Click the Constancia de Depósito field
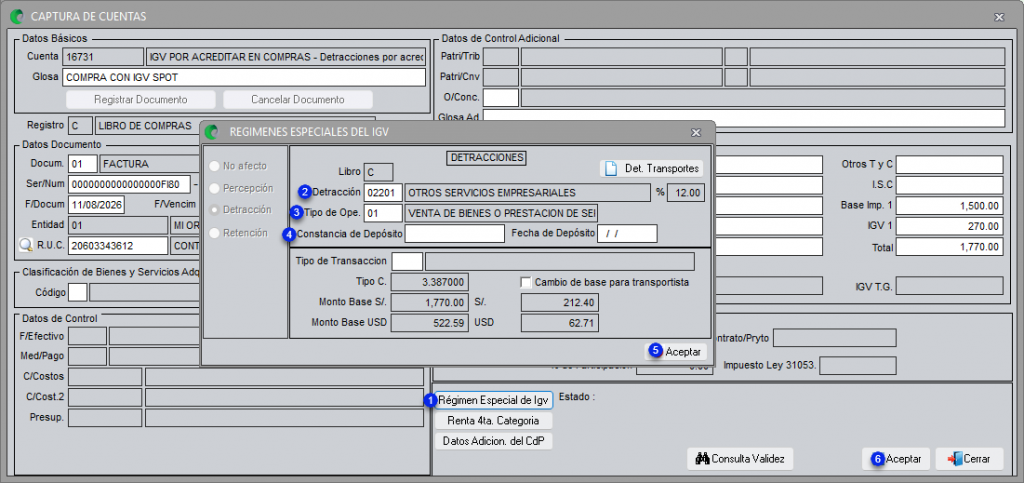 pyautogui.click(x=455, y=234)
